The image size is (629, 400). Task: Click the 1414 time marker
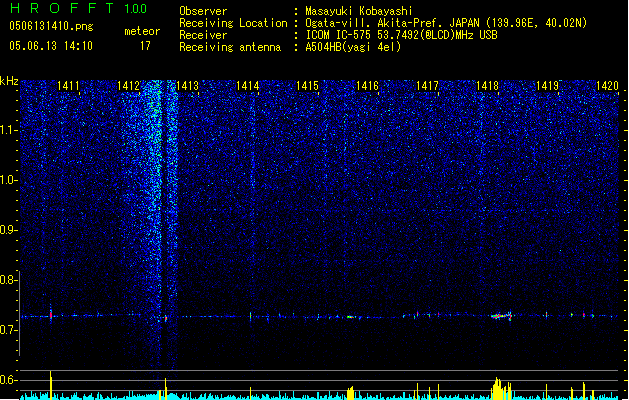tap(248, 85)
